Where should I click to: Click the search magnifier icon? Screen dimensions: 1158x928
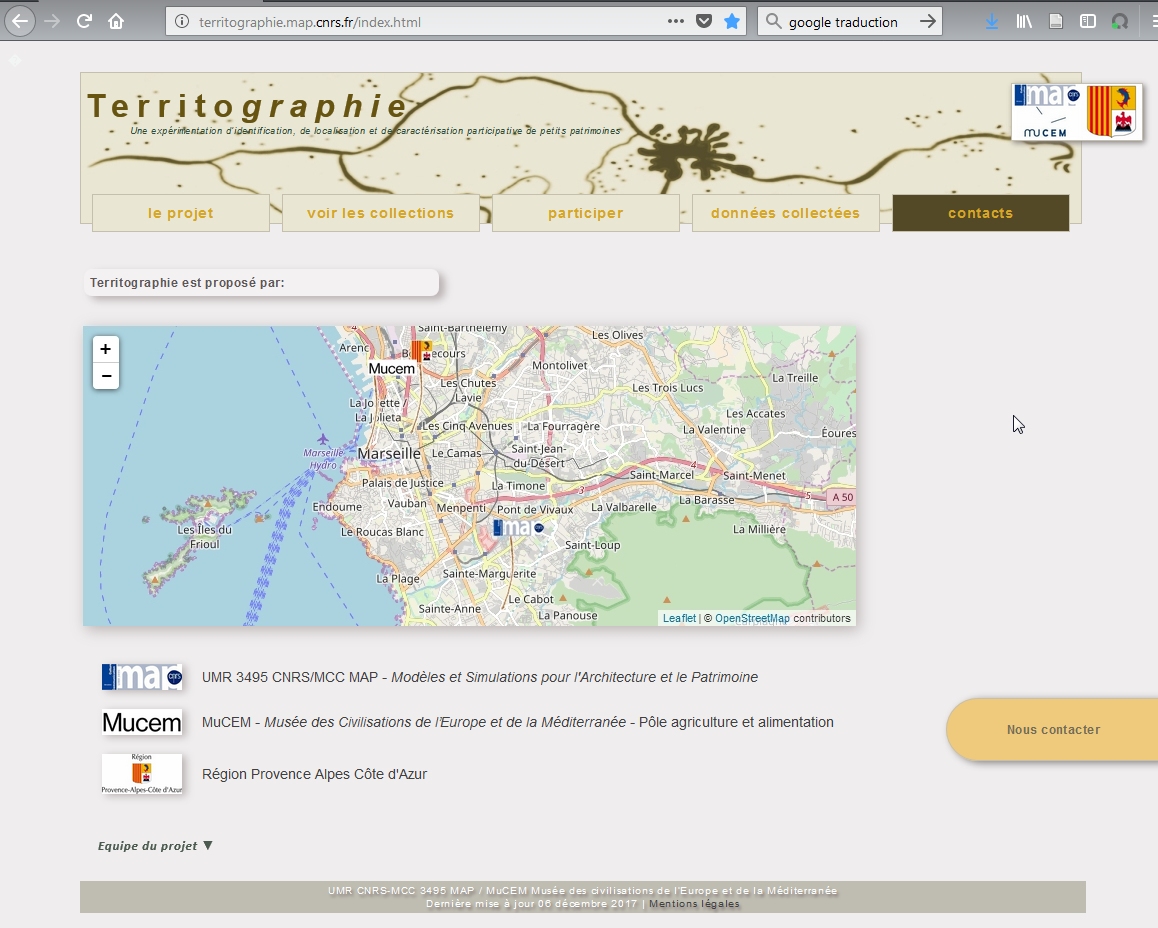[773, 21]
